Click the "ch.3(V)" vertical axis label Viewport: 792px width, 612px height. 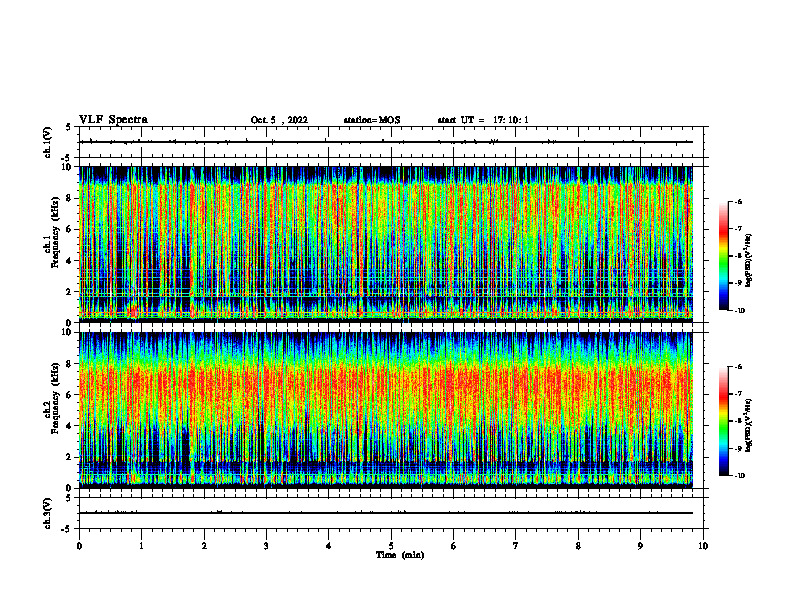48,513
